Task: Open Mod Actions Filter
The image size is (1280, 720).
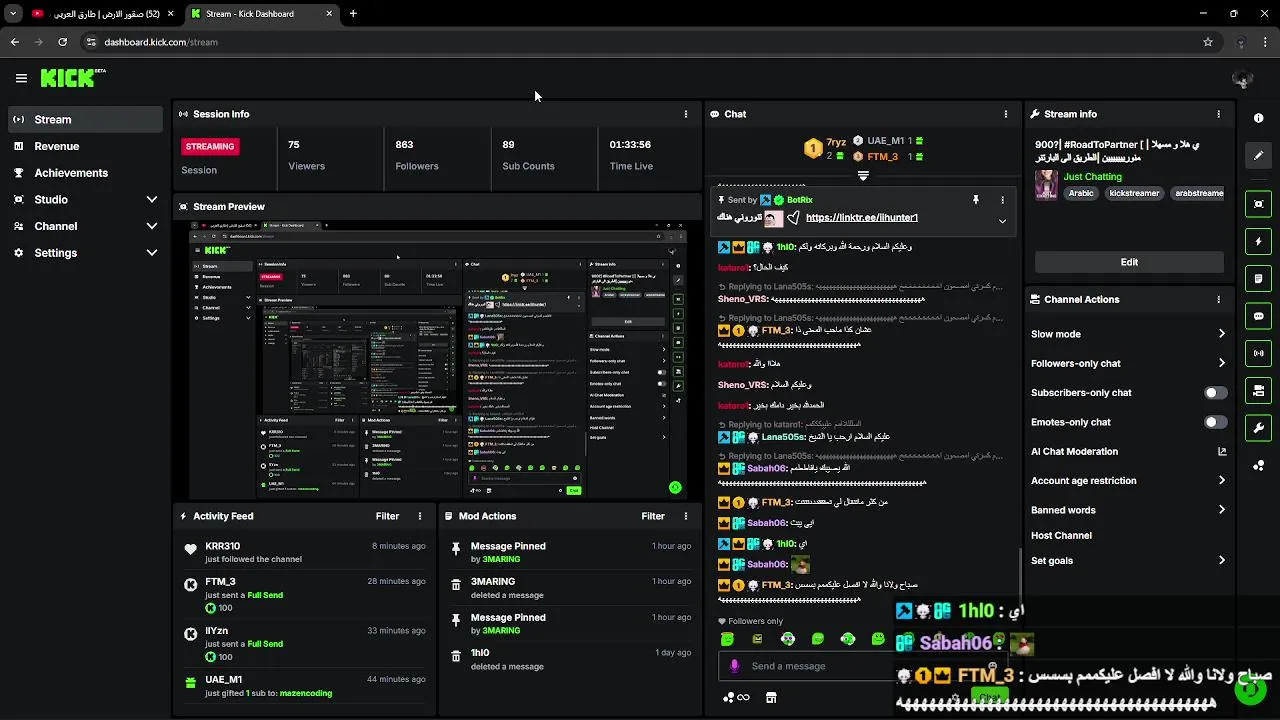Action: click(x=653, y=516)
